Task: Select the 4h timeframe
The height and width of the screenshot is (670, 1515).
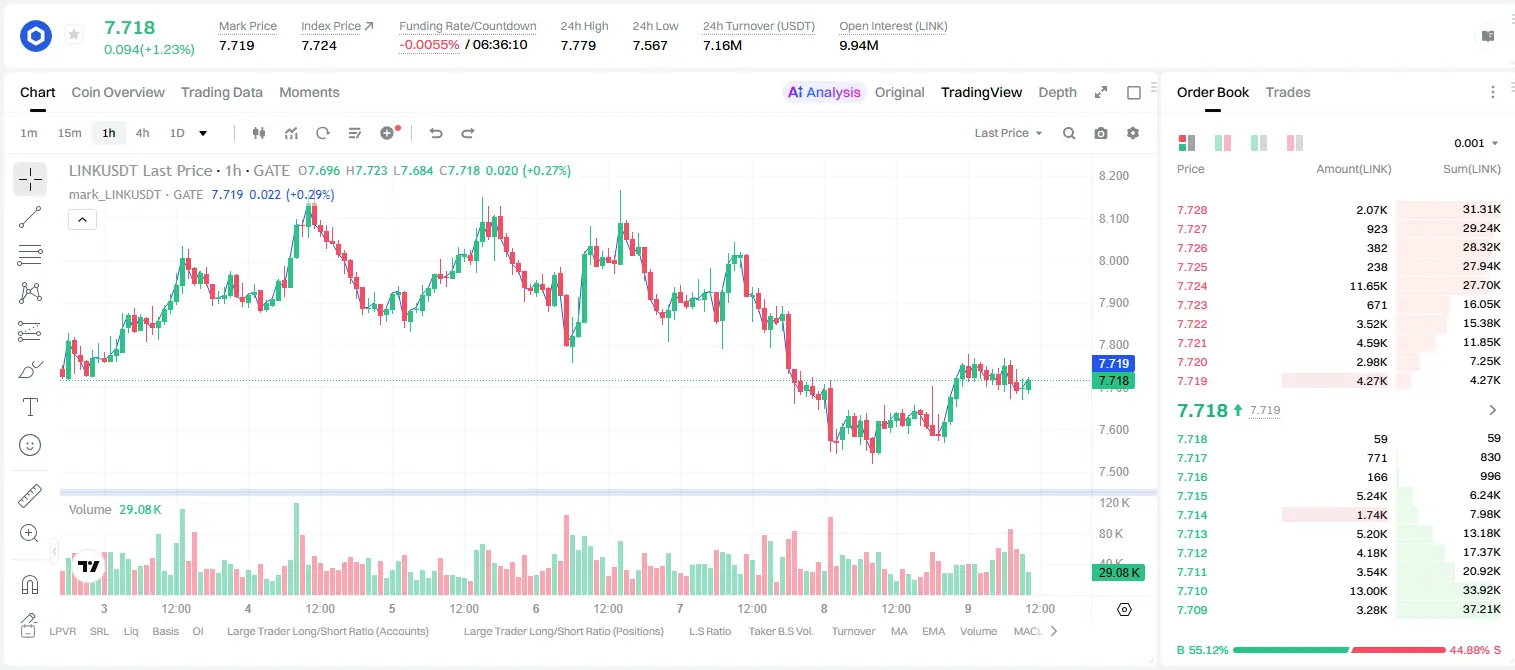Action: coord(143,133)
